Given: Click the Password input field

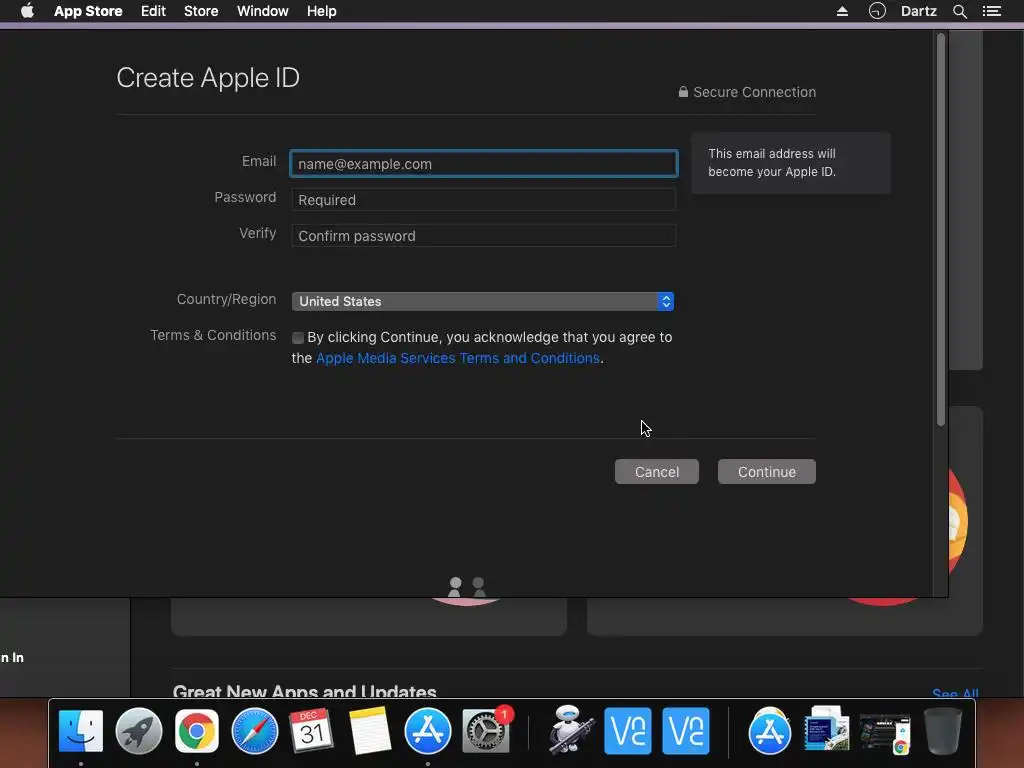Looking at the screenshot, I should [x=484, y=200].
